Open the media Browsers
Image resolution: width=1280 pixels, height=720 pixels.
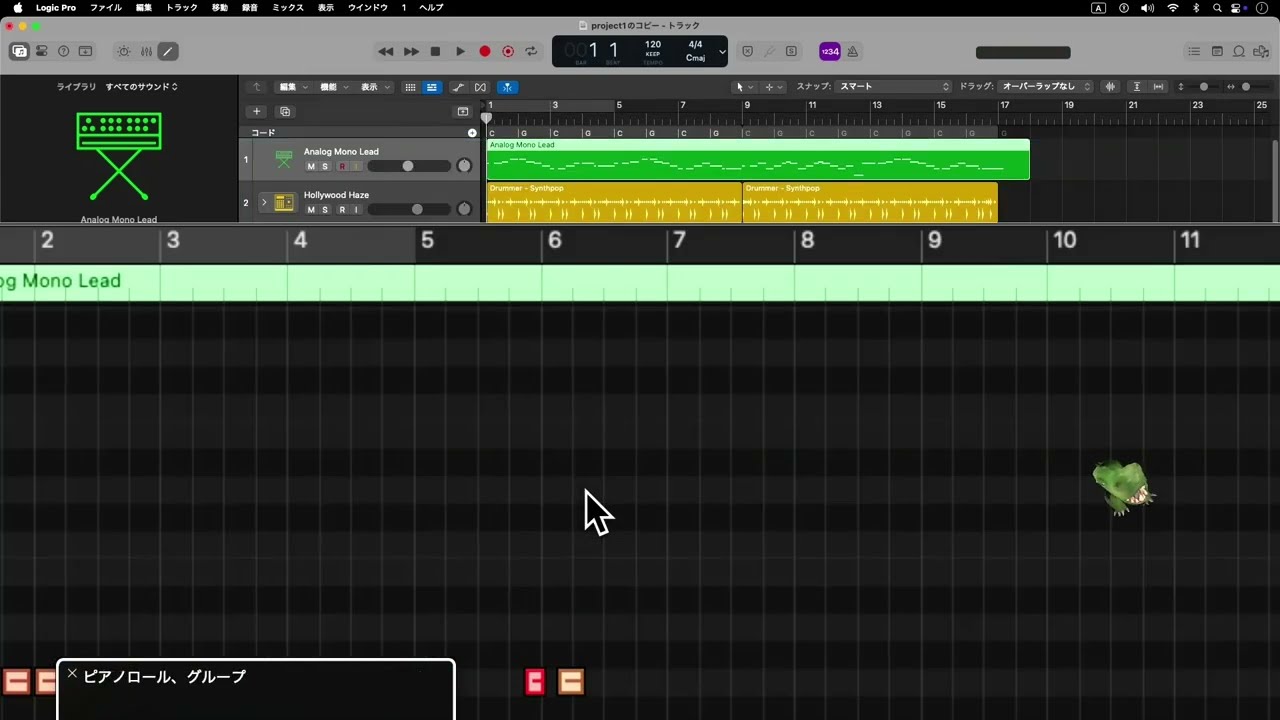tap(1261, 51)
